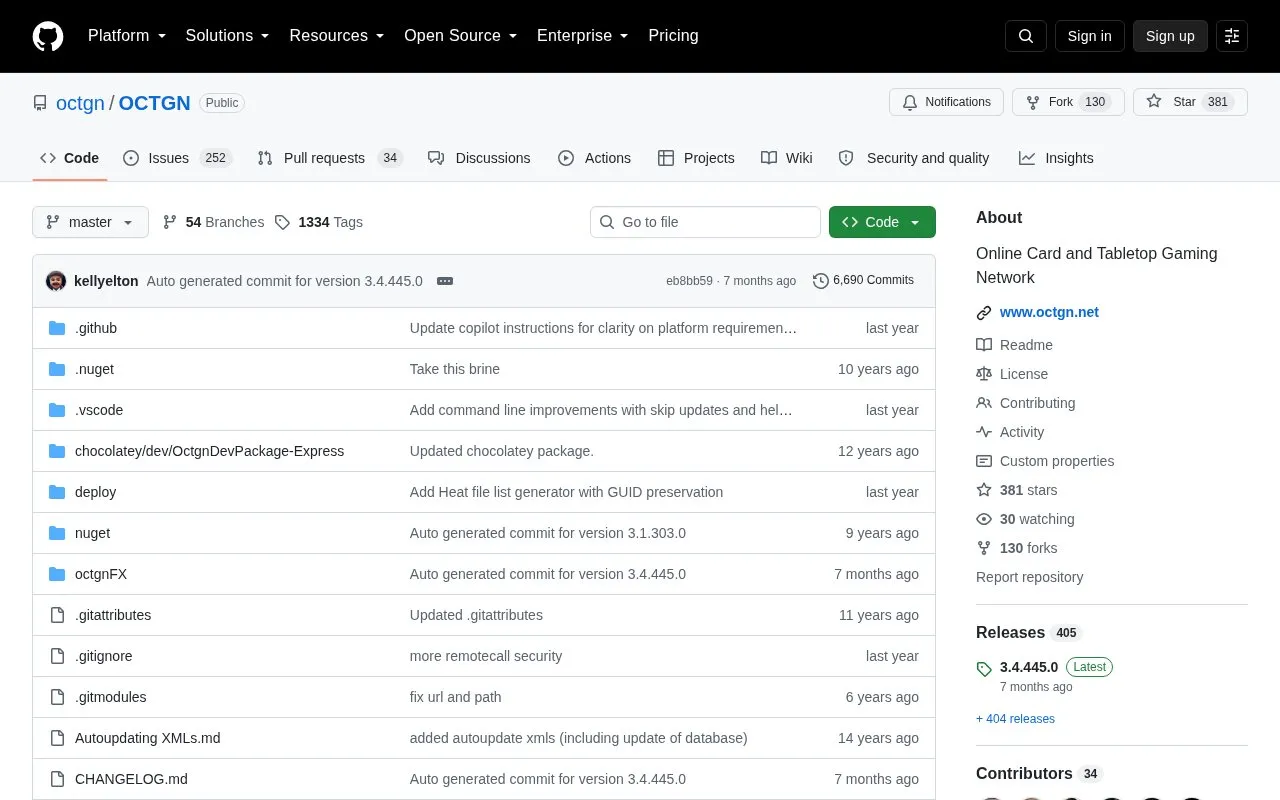This screenshot has width=1280, height=800.
Task: Go to the GitHub home logo
Action: (x=48, y=36)
